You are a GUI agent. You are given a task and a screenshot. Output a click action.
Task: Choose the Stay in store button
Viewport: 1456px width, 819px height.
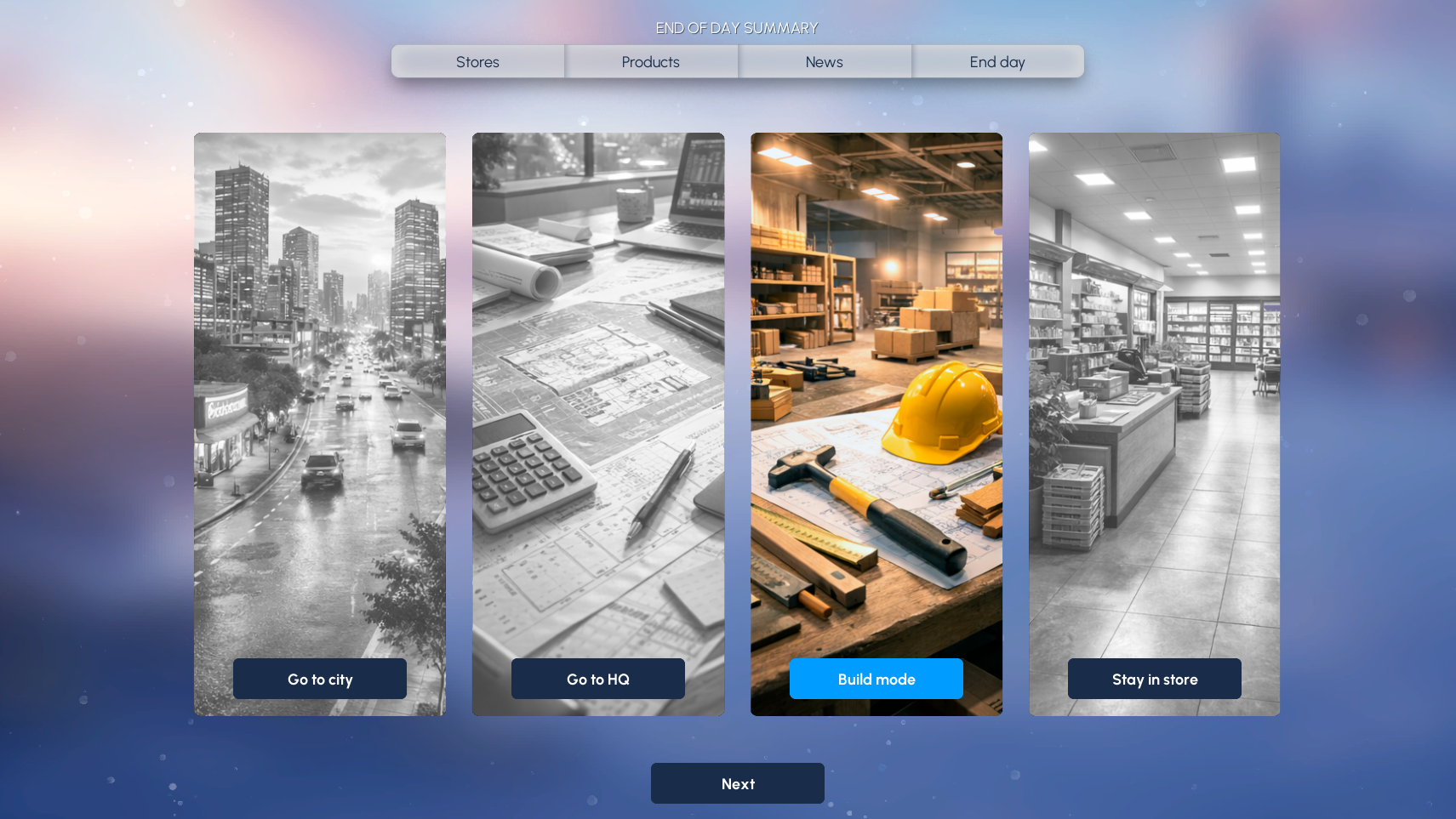pyautogui.click(x=1155, y=679)
